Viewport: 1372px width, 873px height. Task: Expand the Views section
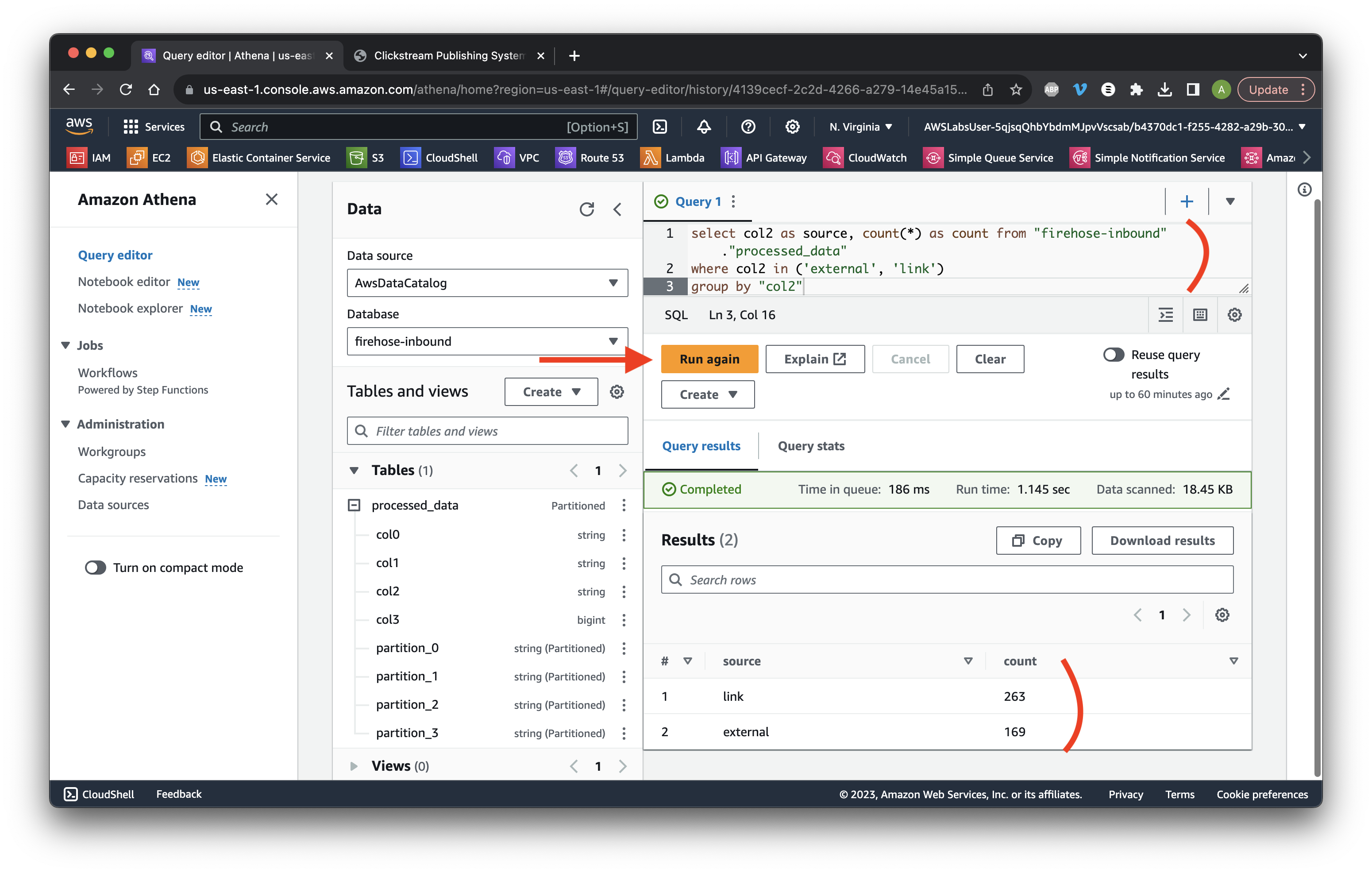[x=354, y=766]
